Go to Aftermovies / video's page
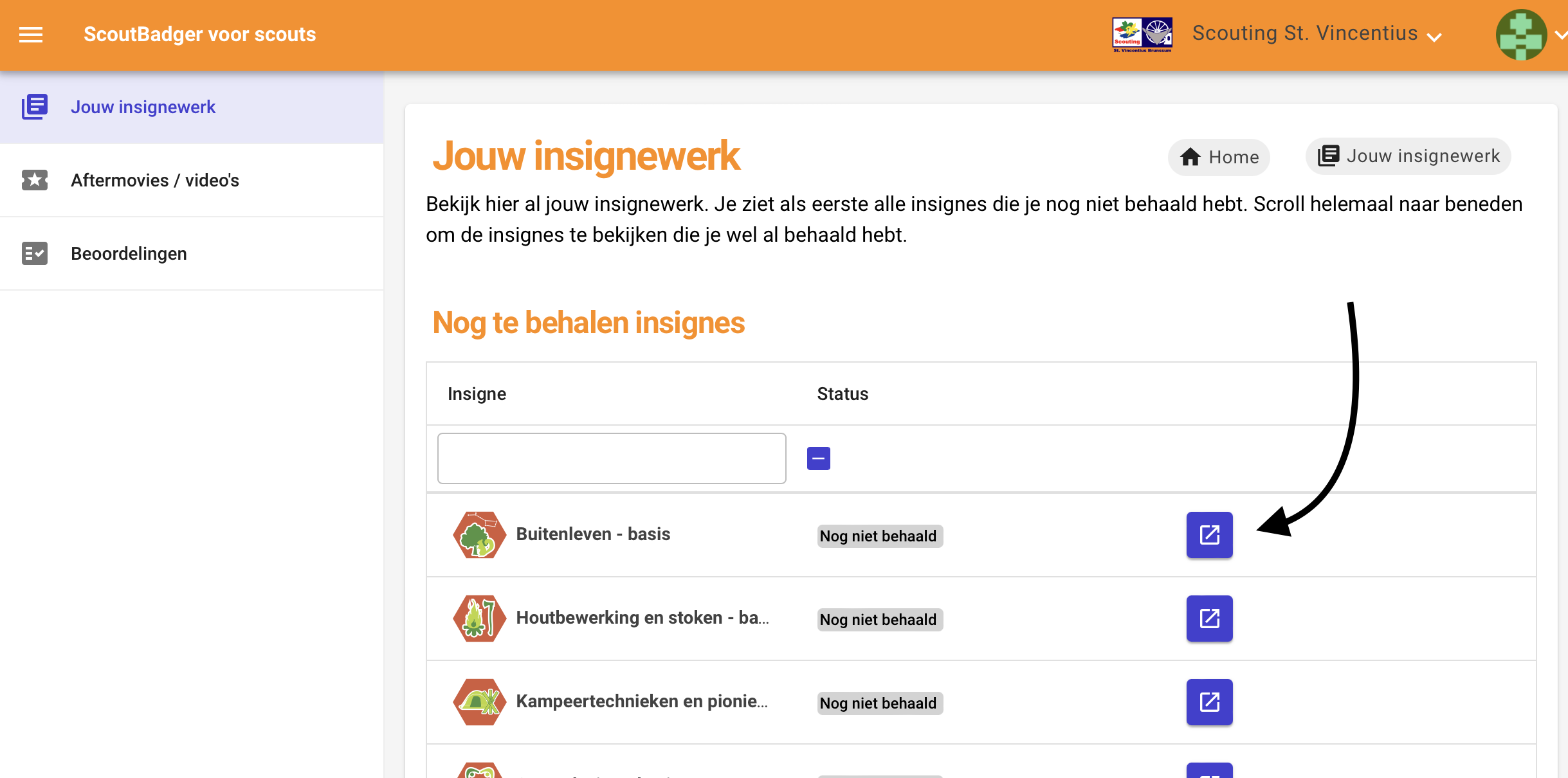 coord(154,180)
